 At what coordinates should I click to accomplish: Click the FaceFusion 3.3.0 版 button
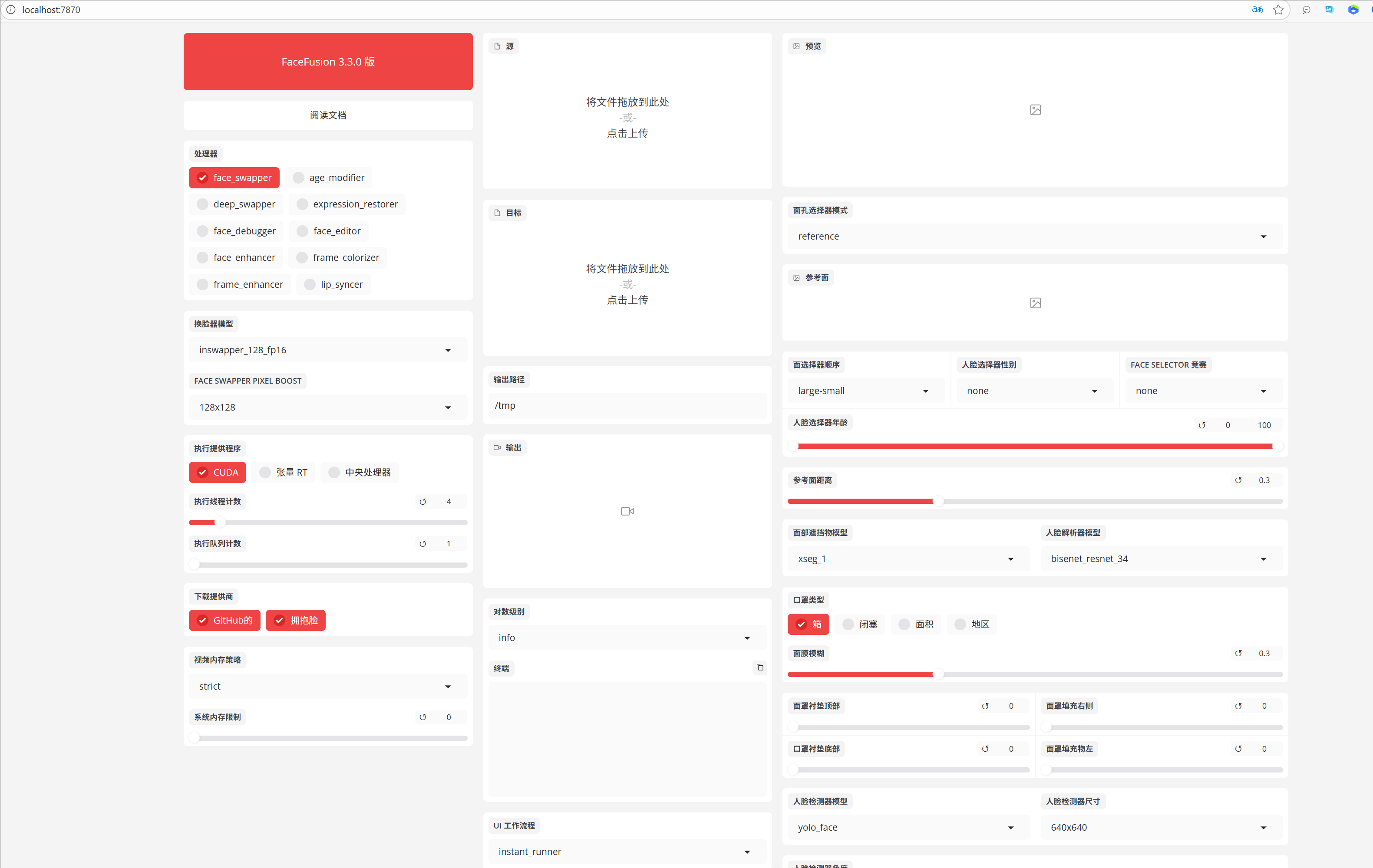tap(328, 62)
